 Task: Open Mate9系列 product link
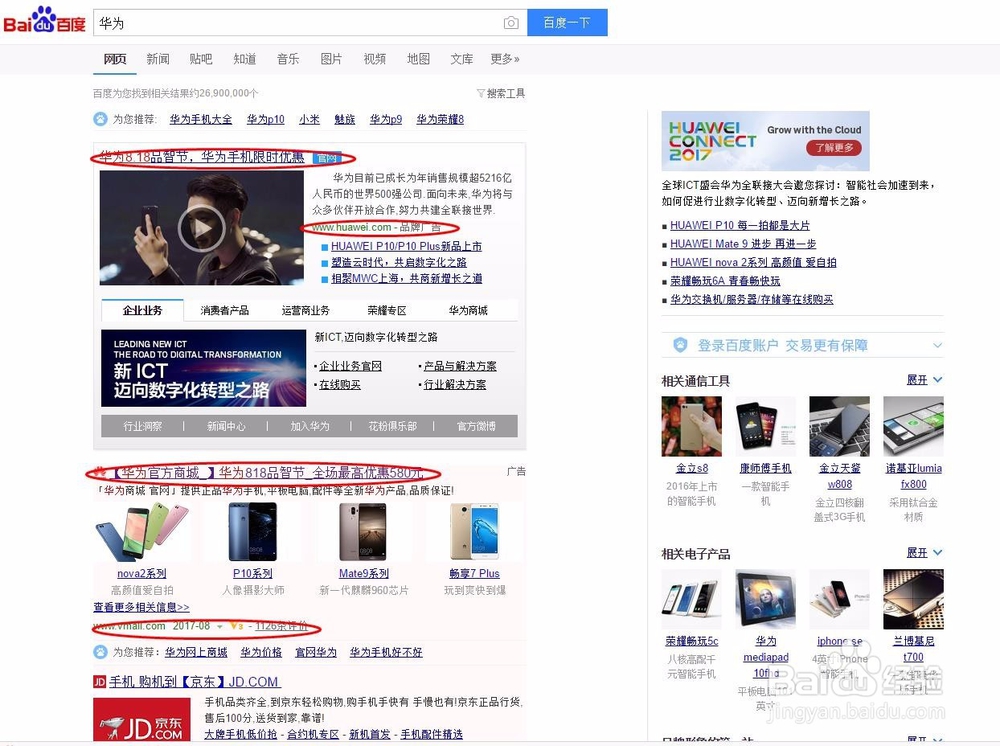tap(364, 573)
